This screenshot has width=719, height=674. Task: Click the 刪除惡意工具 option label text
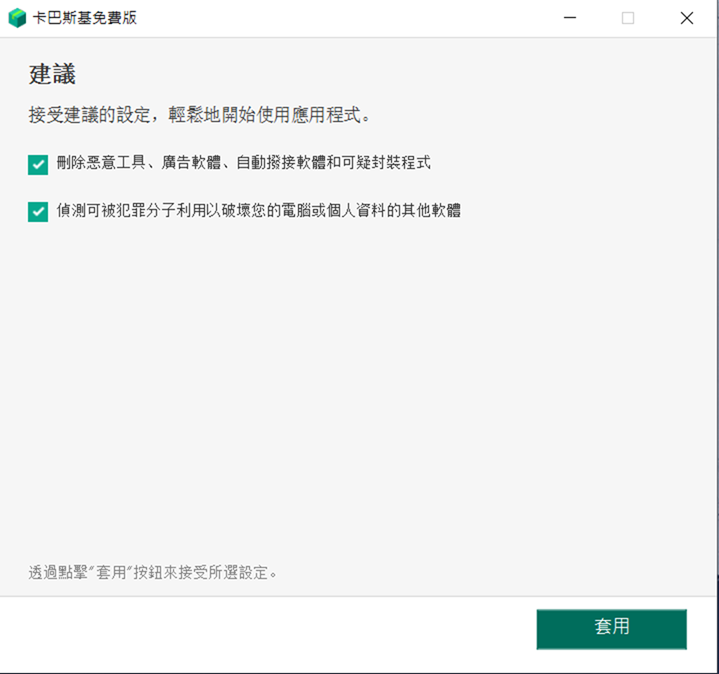click(100, 163)
